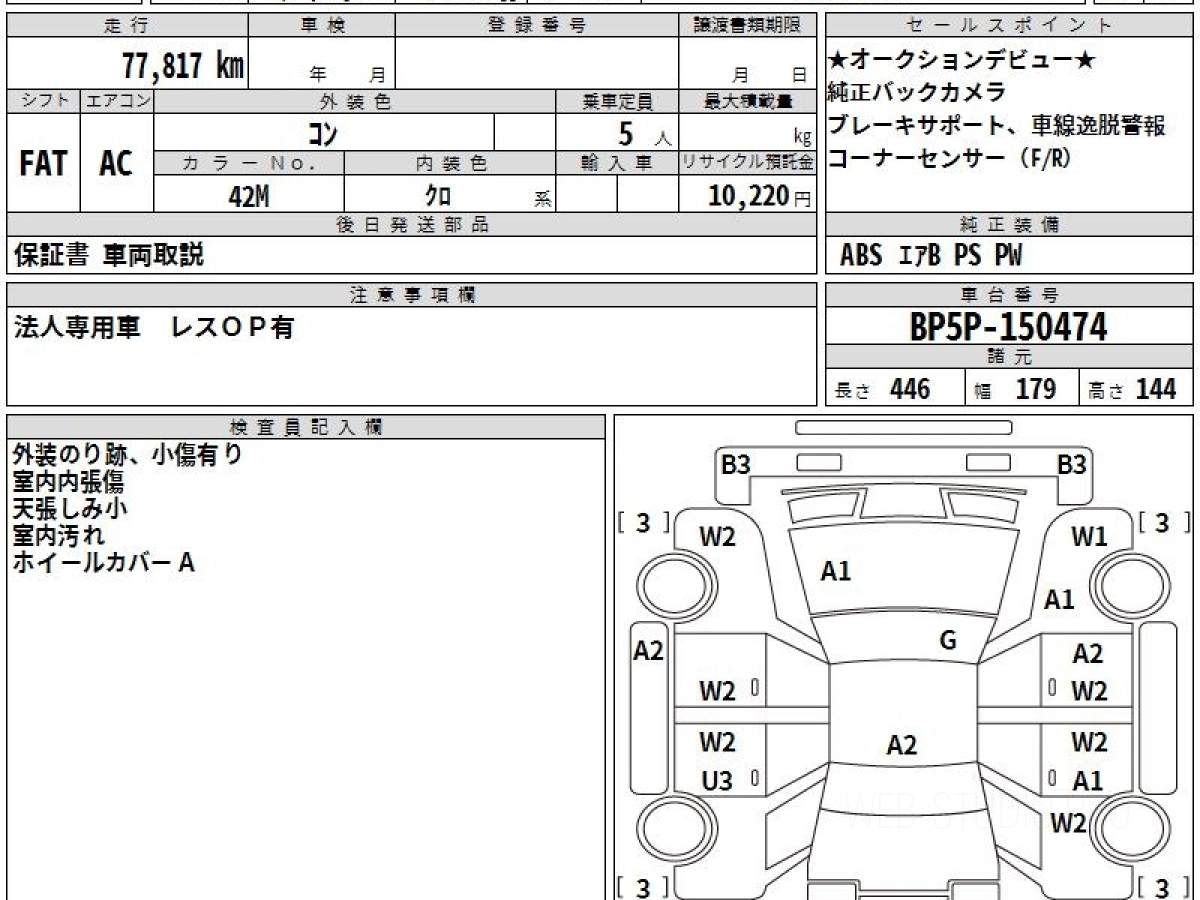The height and width of the screenshot is (900, 1200).
Task: Select the height value 高さ 144
Action: [1133, 389]
